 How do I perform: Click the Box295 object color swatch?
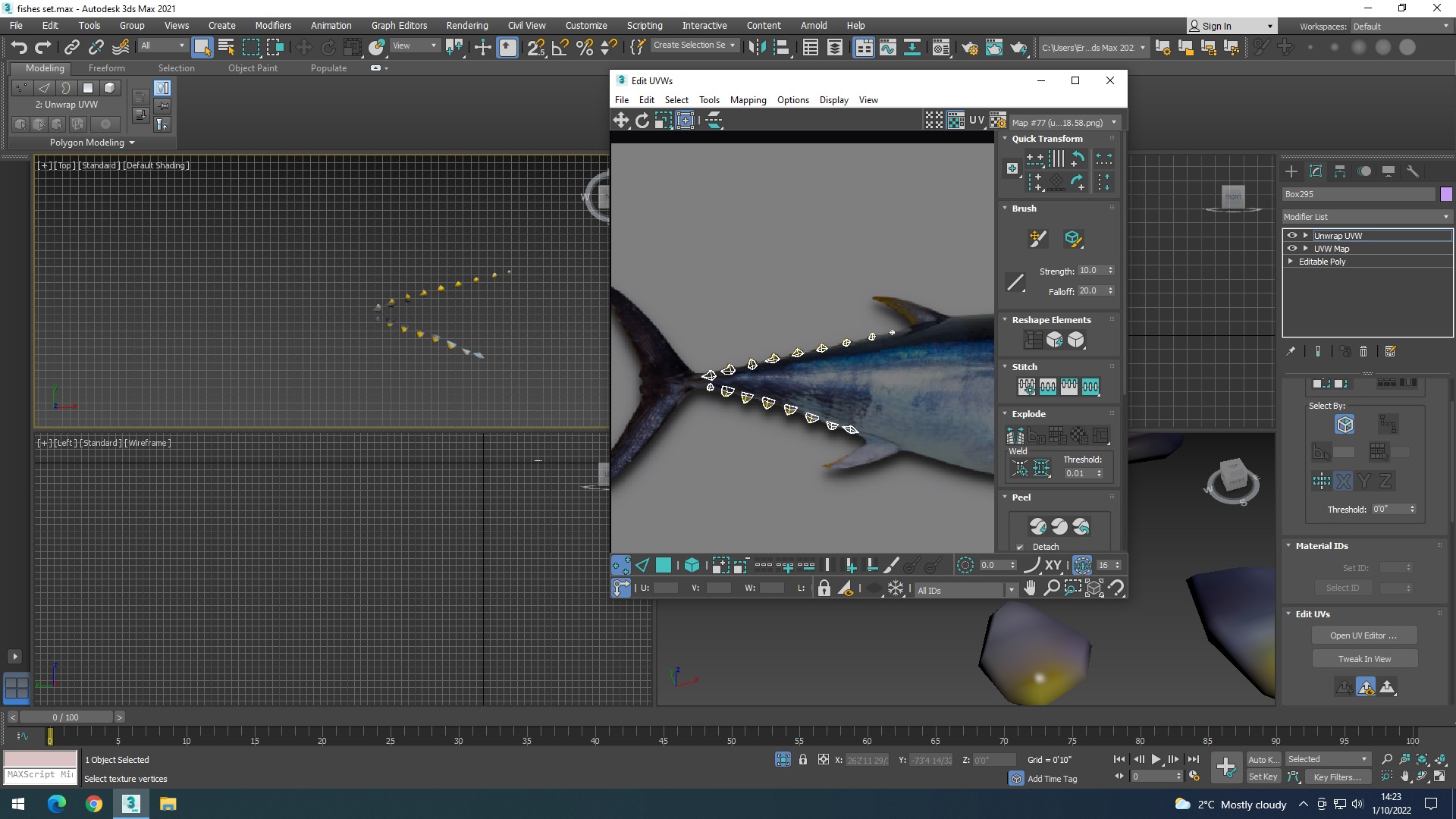tap(1445, 194)
